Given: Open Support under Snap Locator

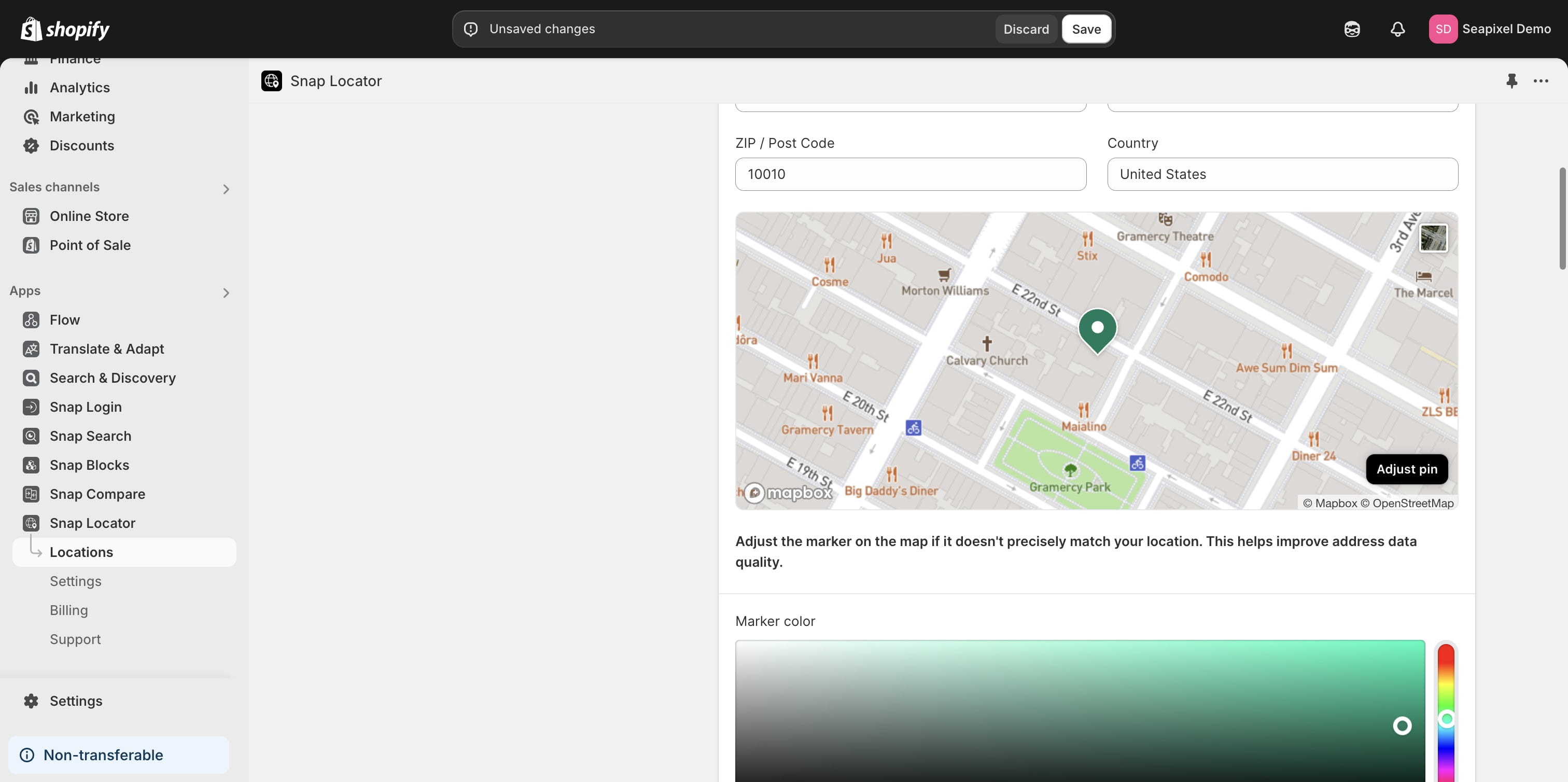Looking at the screenshot, I should 76,639.
